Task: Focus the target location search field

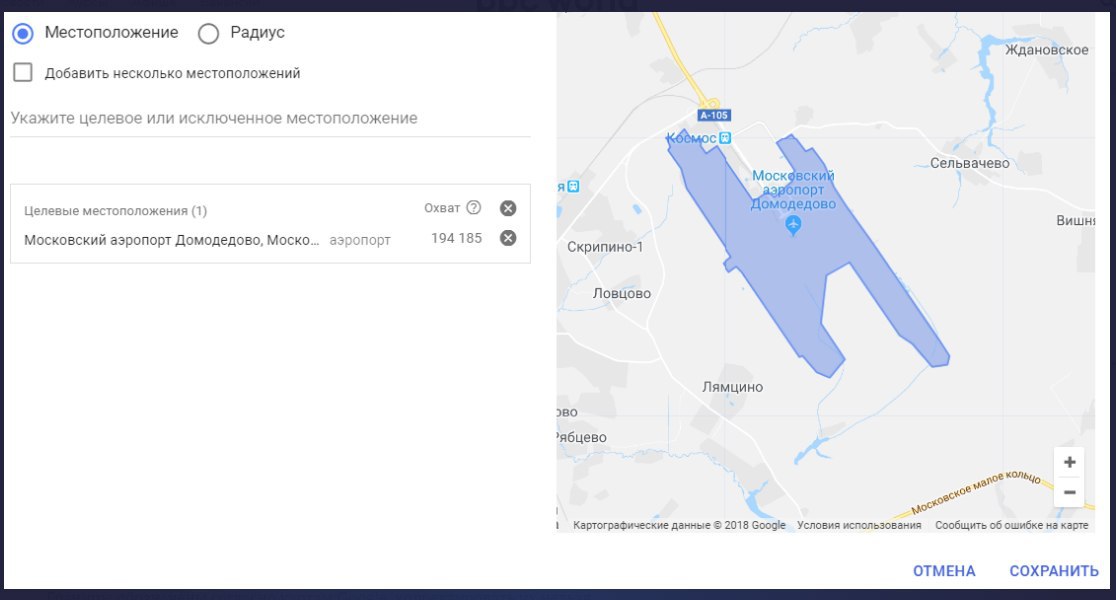Action: click(x=270, y=118)
